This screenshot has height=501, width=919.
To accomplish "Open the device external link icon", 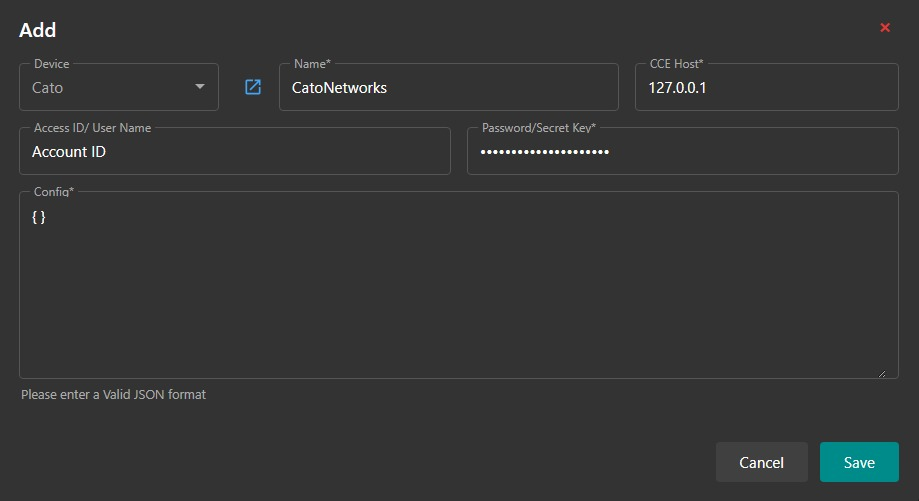I will pos(253,87).
